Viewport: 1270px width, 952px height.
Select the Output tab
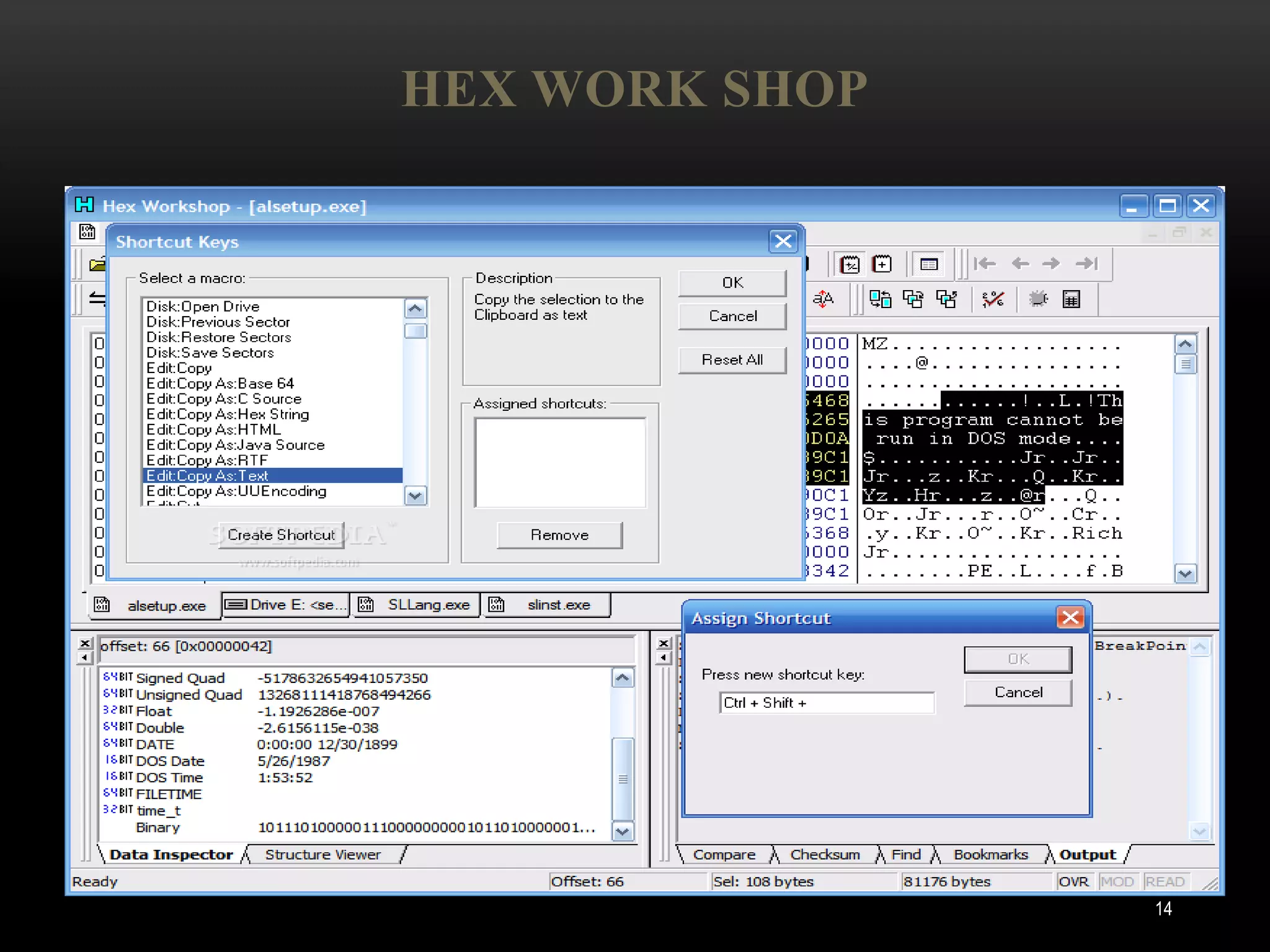pyautogui.click(x=1088, y=855)
